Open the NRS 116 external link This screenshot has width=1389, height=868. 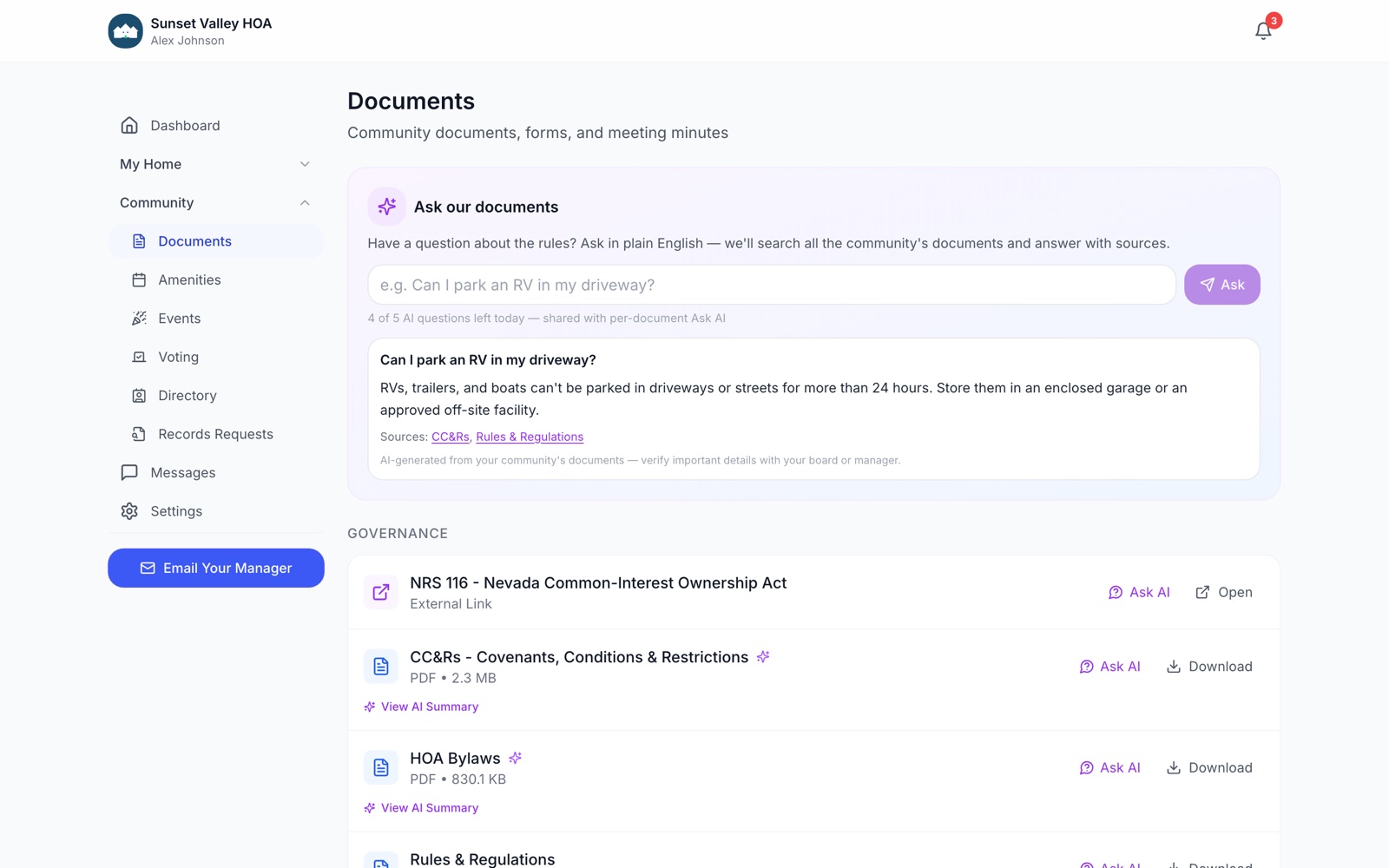(x=1224, y=592)
